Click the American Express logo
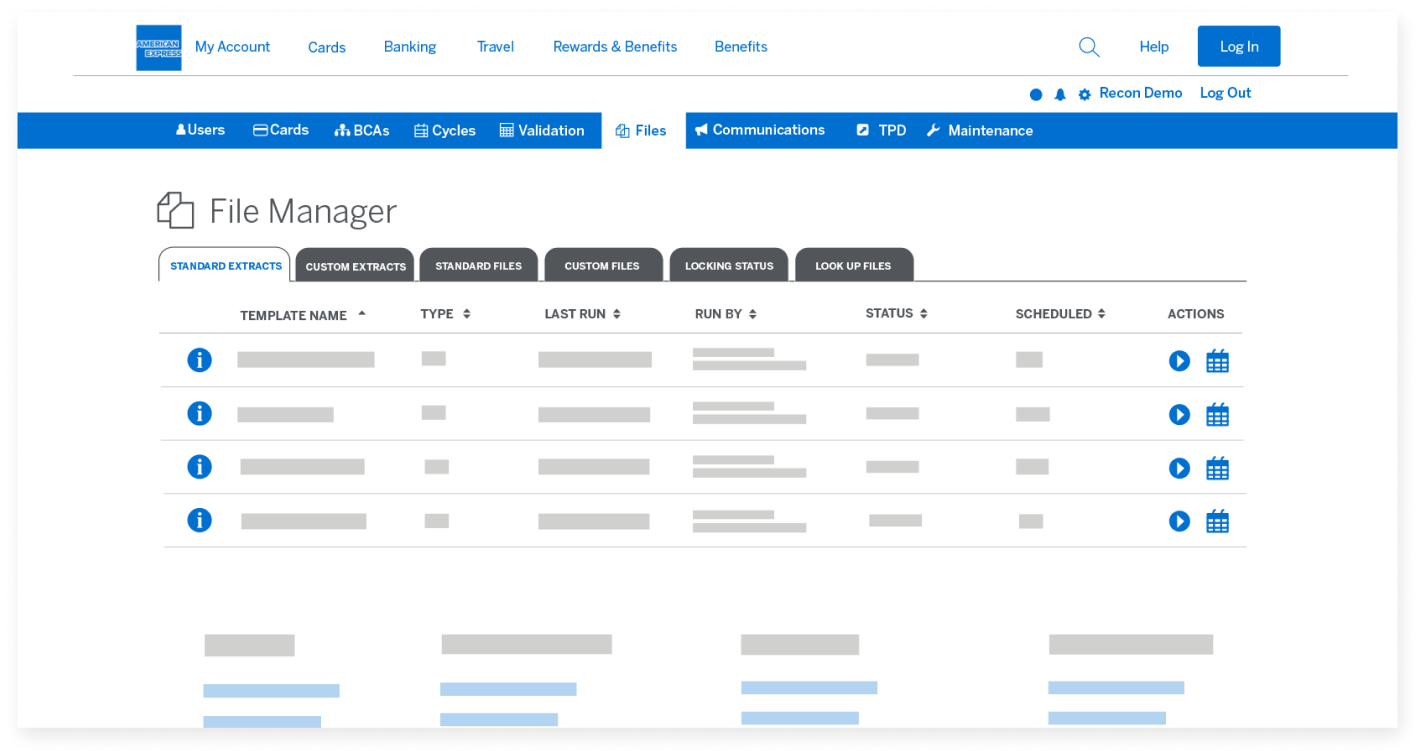Viewport: 1421px width, 751px height. click(158, 46)
